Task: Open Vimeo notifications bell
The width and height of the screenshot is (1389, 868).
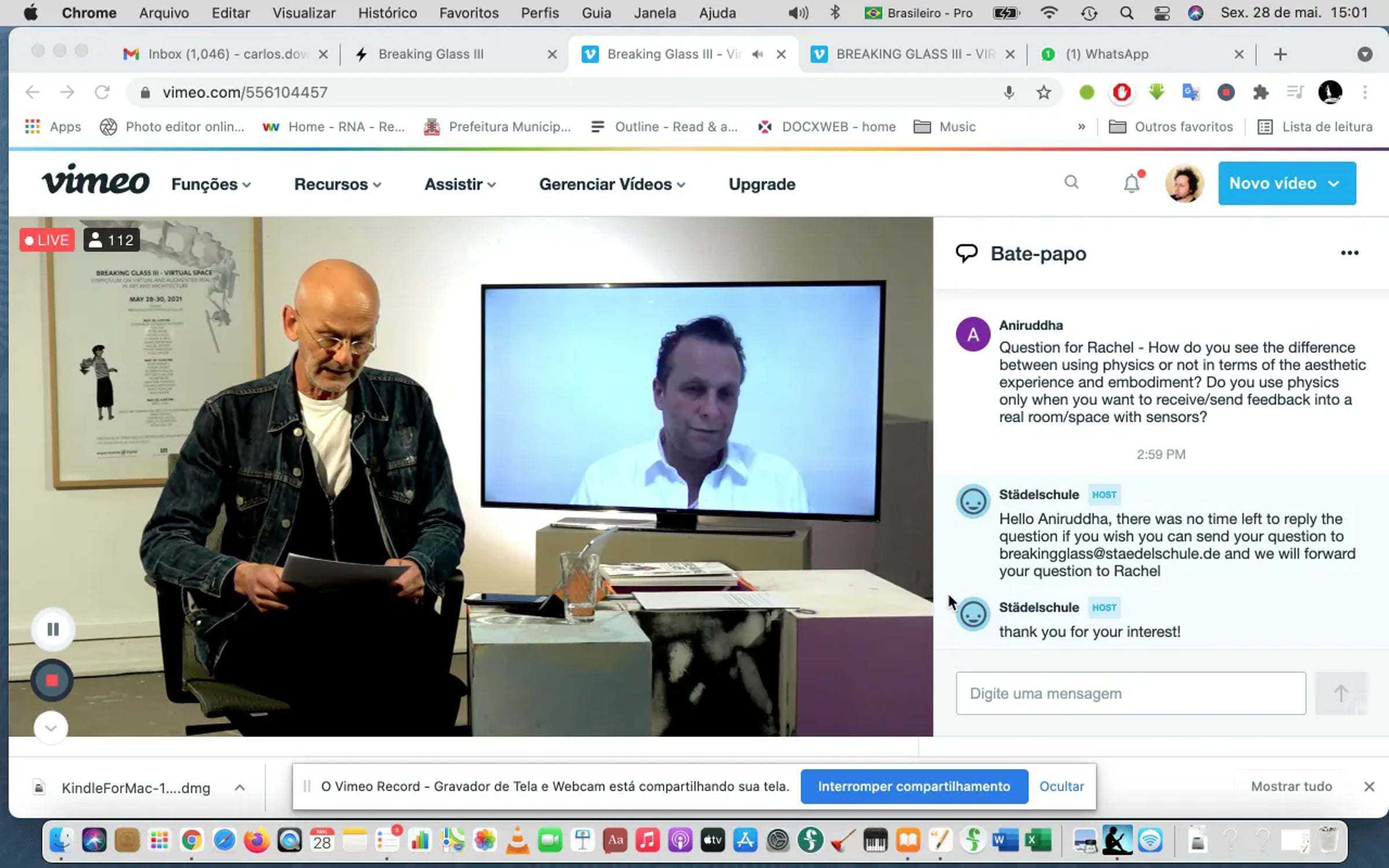Action: tap(1131, 183)
